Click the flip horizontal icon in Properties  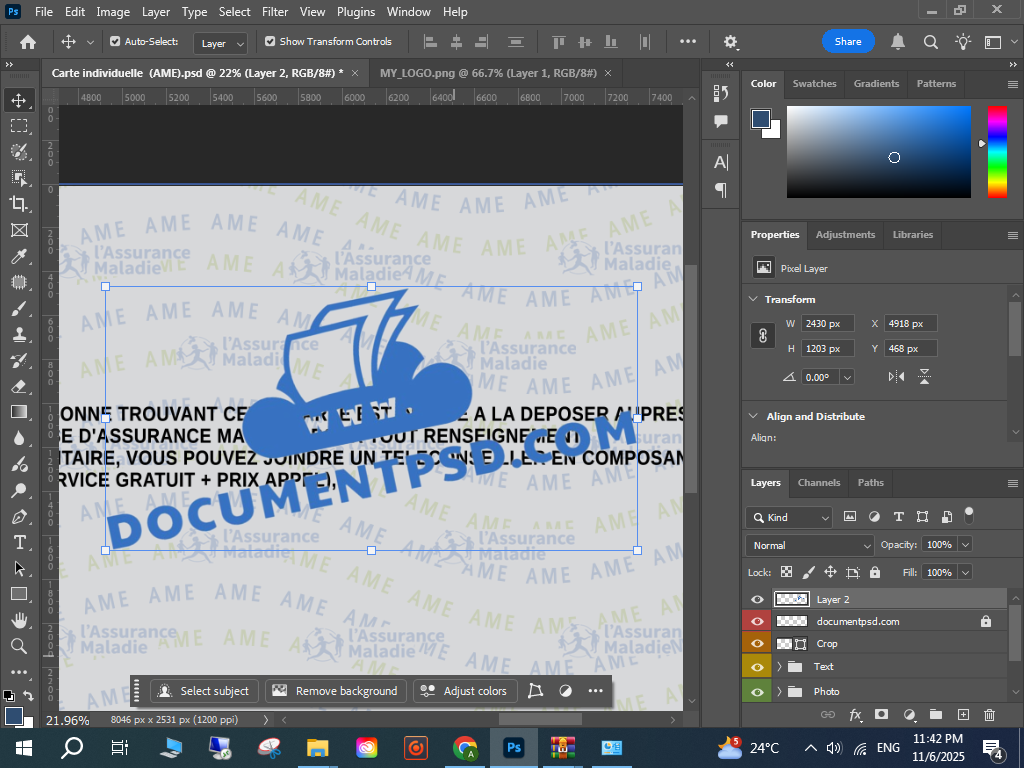click(x=896, y=377)
